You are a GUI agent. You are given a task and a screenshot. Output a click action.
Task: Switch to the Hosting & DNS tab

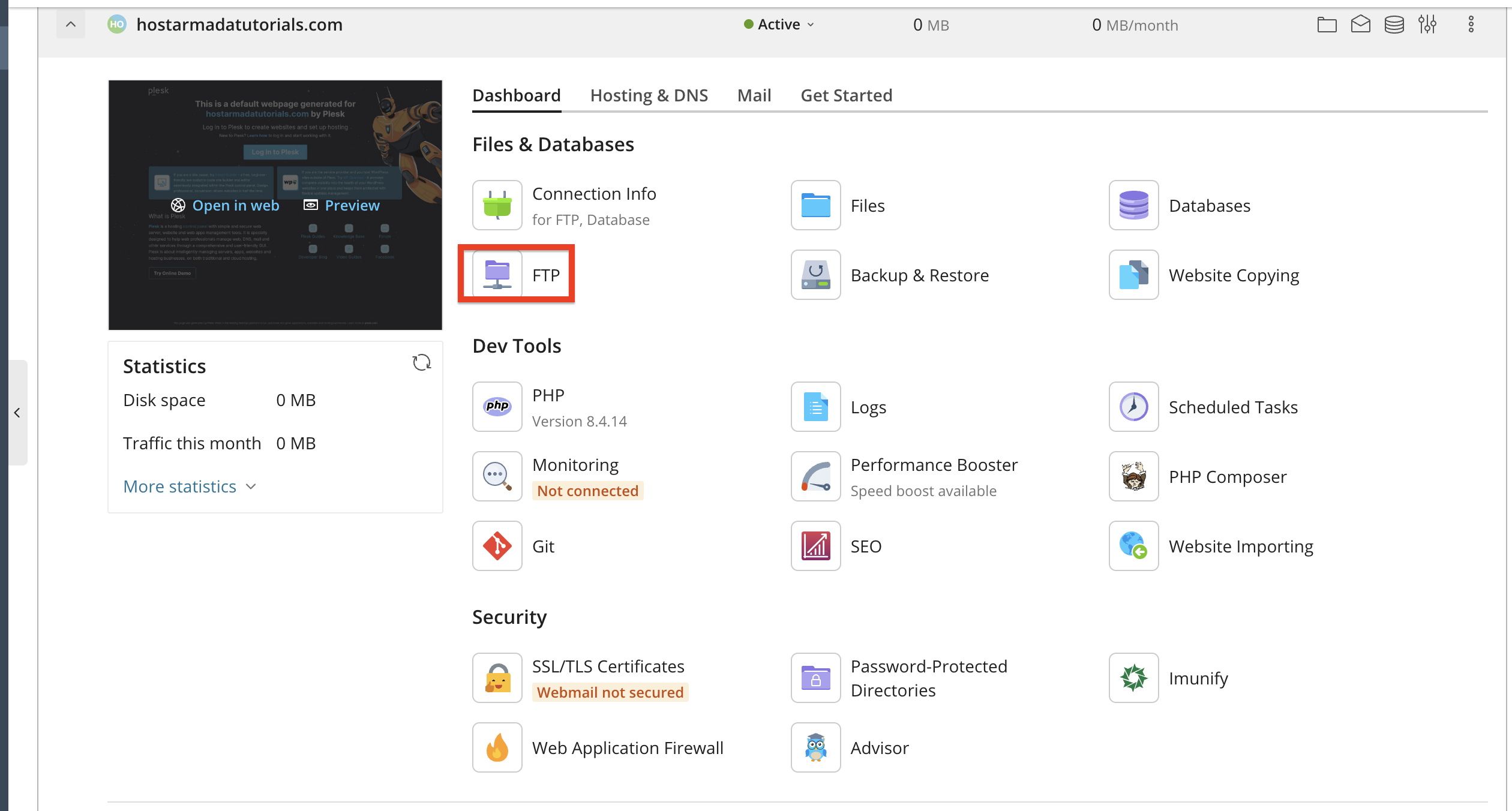(649, 95)
